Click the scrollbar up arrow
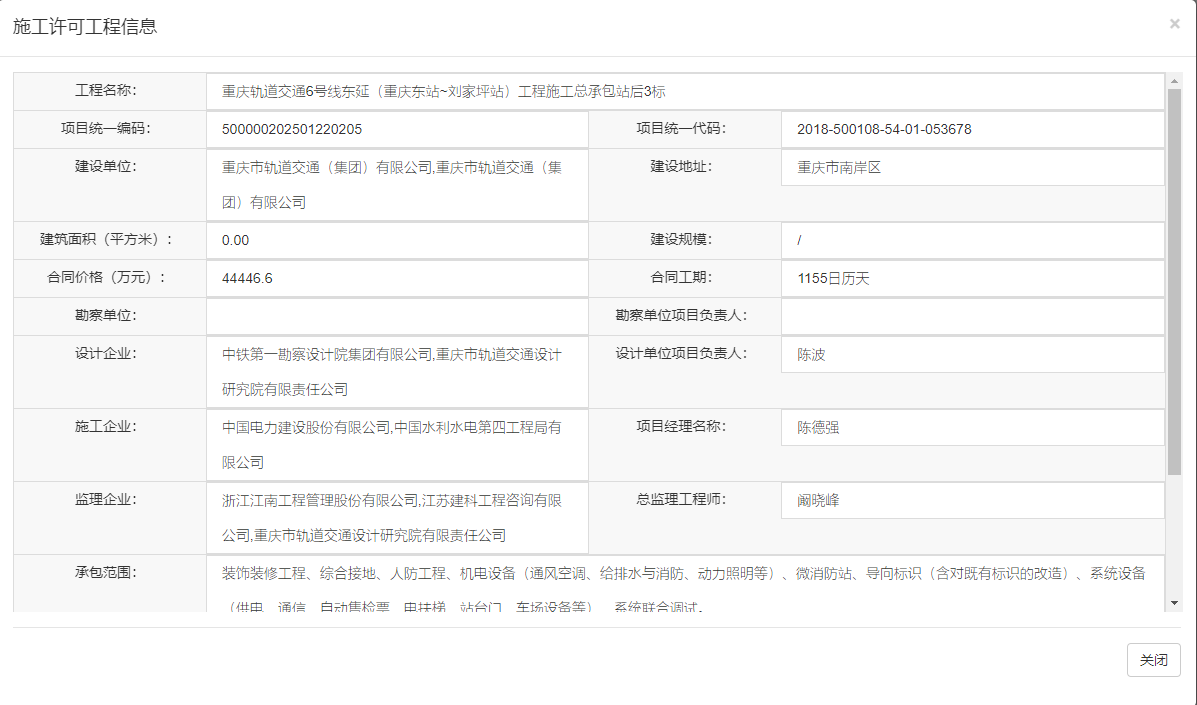1197x705 pixels. [1174, 80]
